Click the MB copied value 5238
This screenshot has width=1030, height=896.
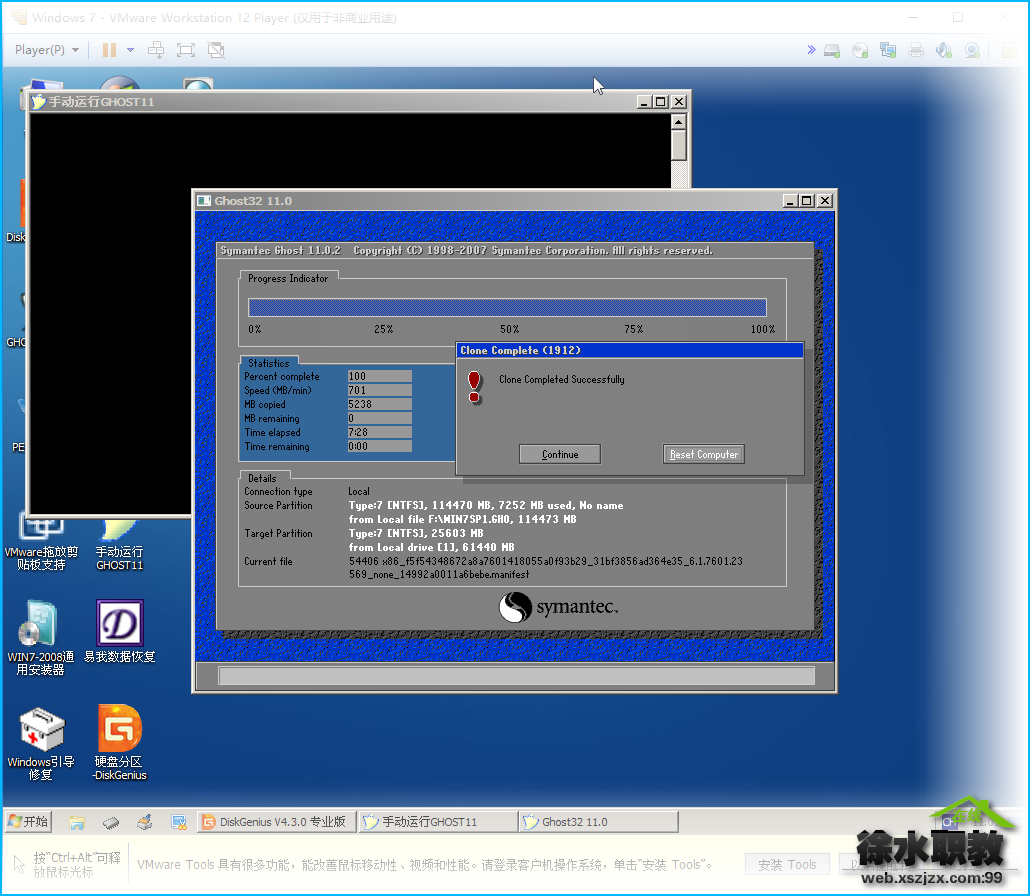click(380, 405)
